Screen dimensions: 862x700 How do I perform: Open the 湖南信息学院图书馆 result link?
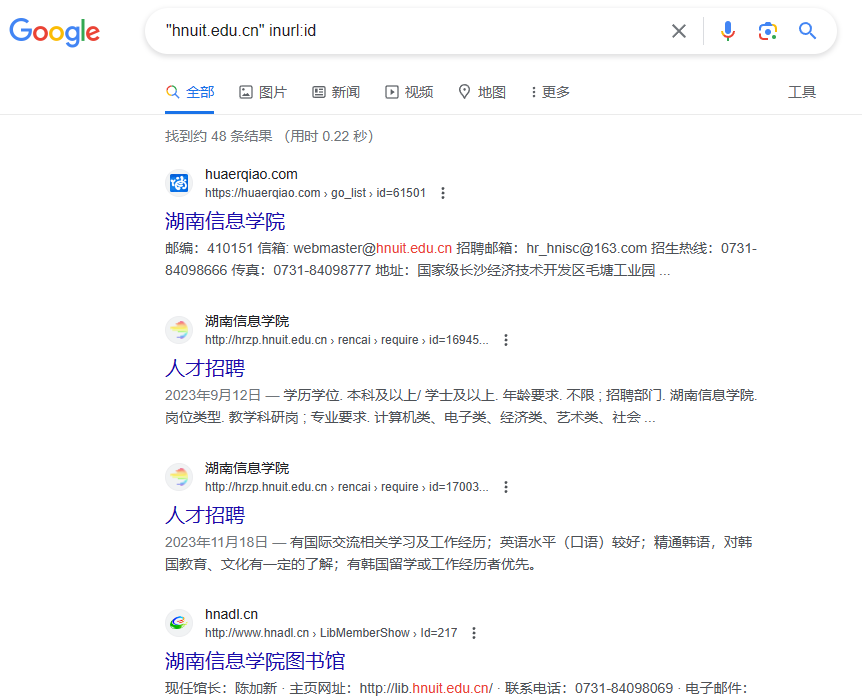255,661
